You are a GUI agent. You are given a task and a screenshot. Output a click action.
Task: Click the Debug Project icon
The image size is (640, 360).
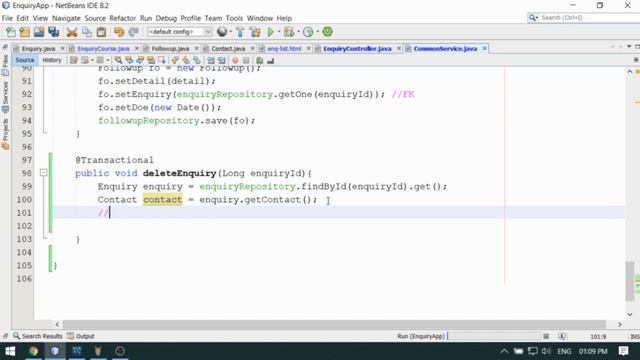[x=289, y=32]
